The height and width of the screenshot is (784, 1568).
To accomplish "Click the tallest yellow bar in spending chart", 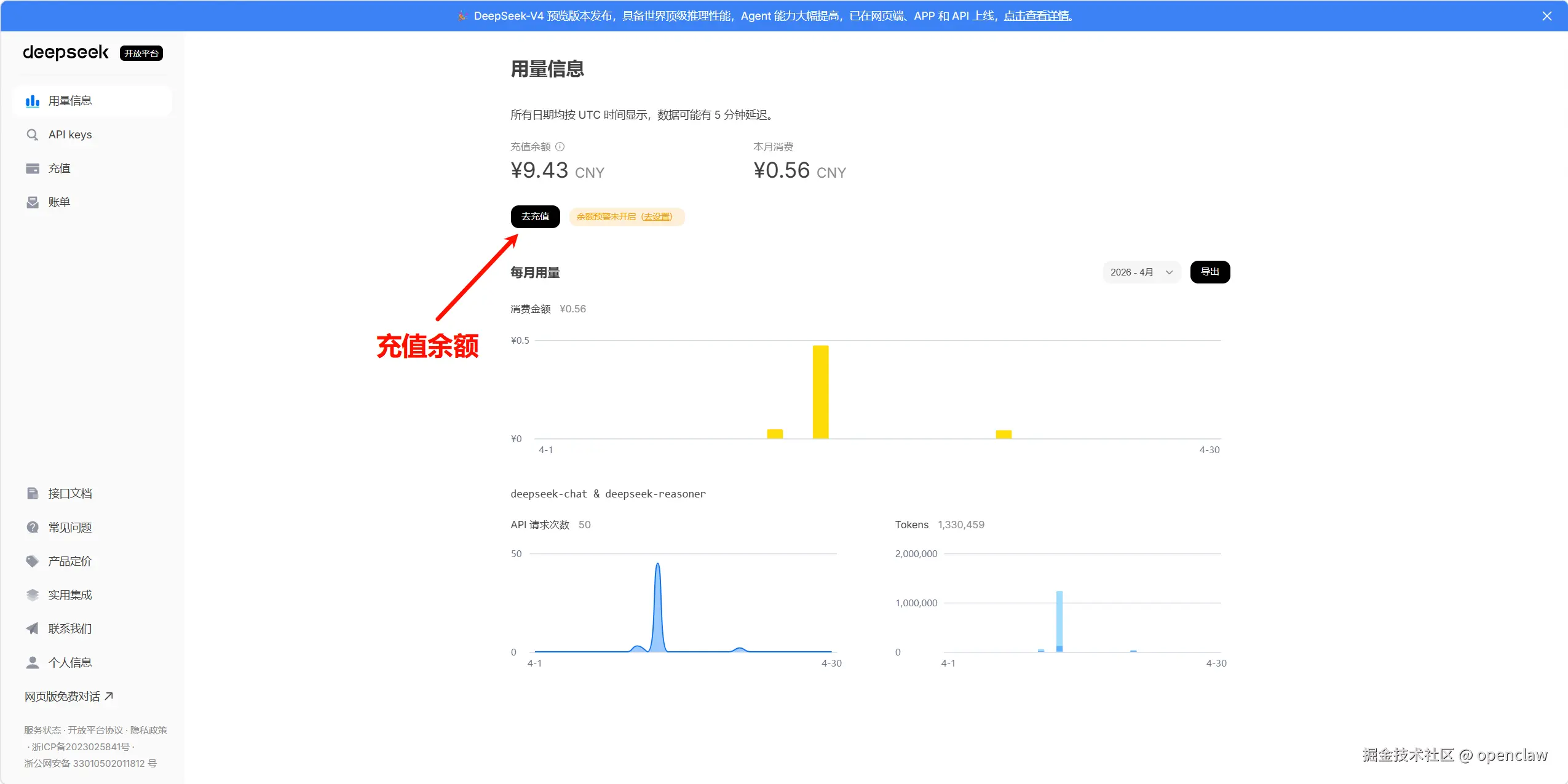I will (820, 392).
